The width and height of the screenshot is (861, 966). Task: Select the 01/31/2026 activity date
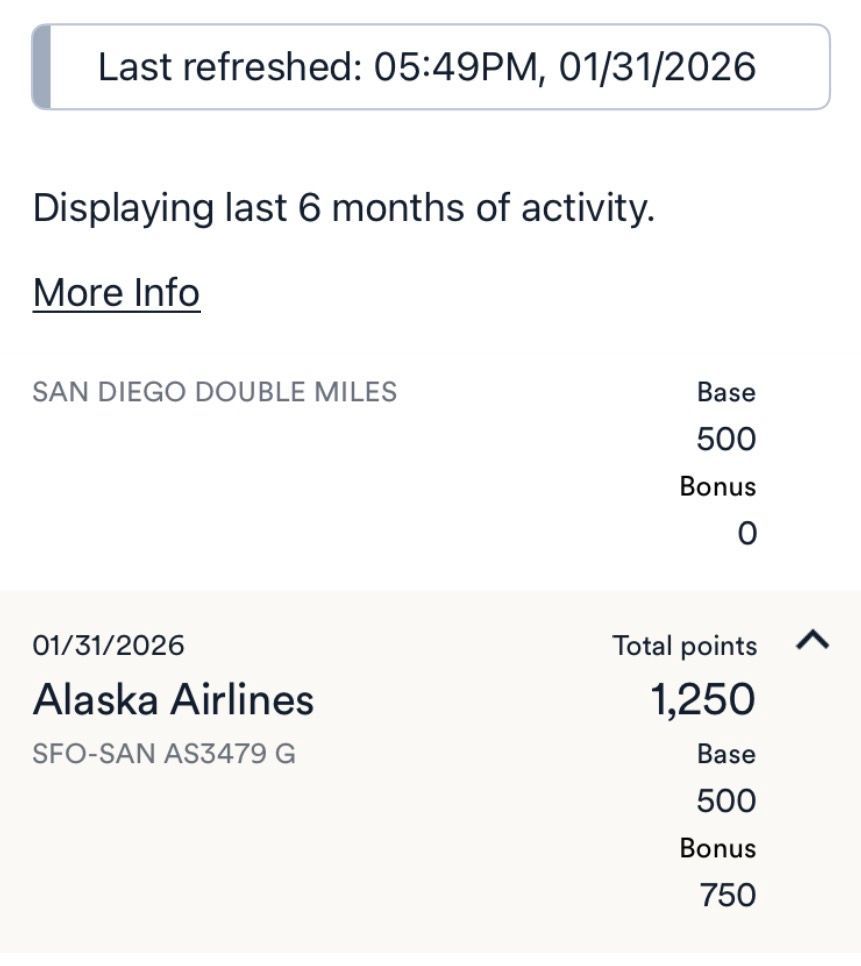tap(108, 646)
